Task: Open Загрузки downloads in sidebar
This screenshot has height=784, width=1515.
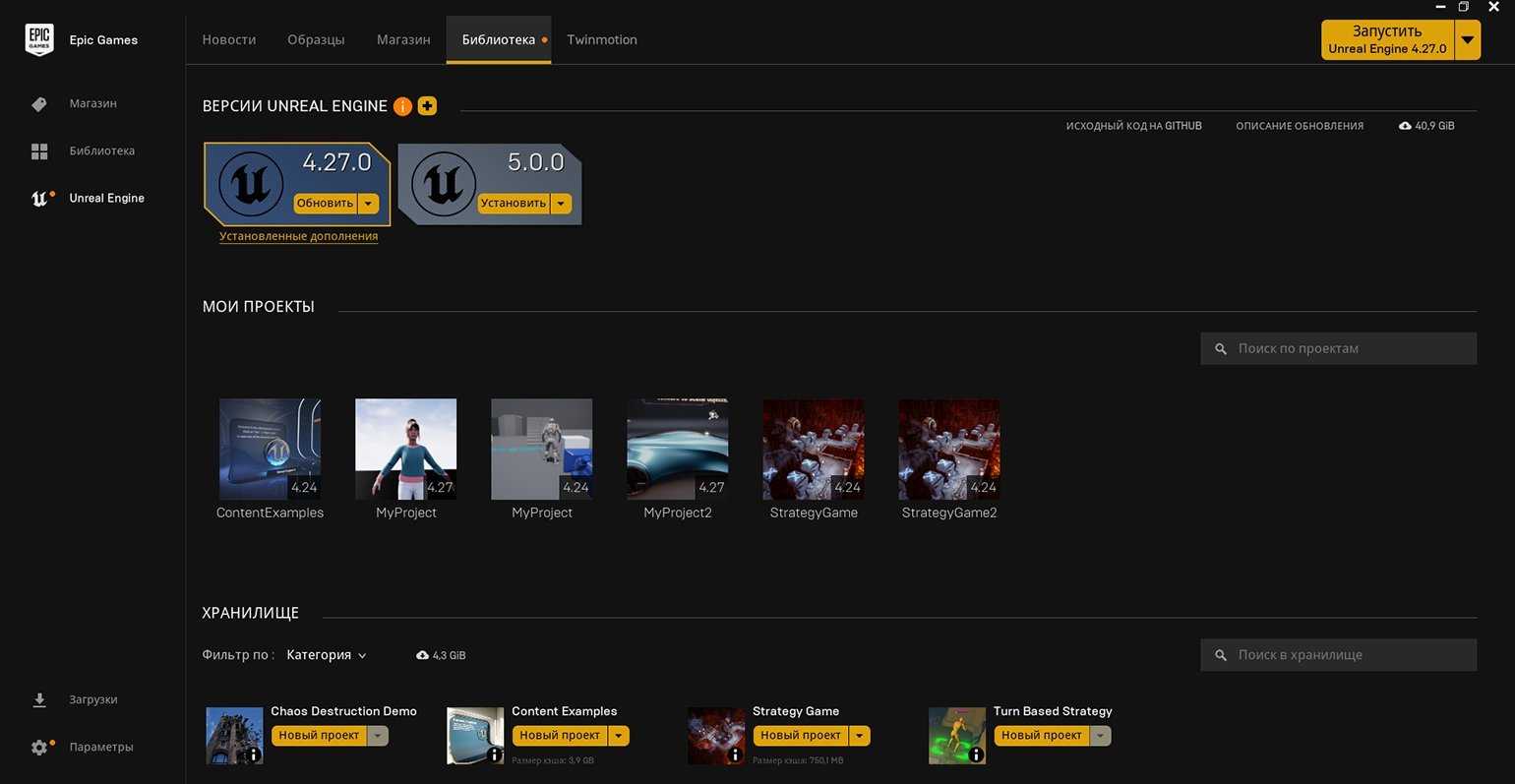Action: pyautogui.click(x=92, y=700)
